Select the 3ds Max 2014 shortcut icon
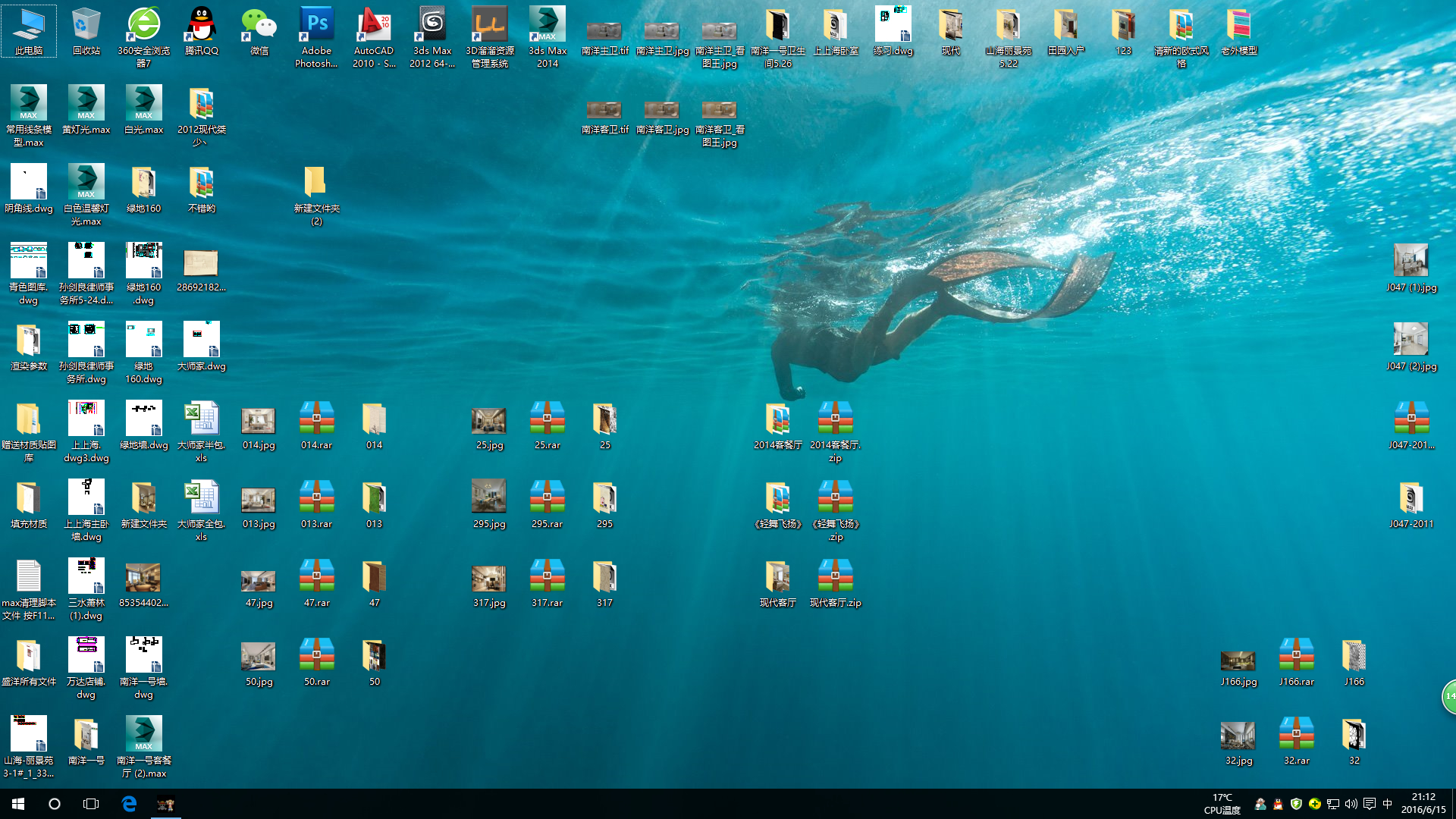 547,27
